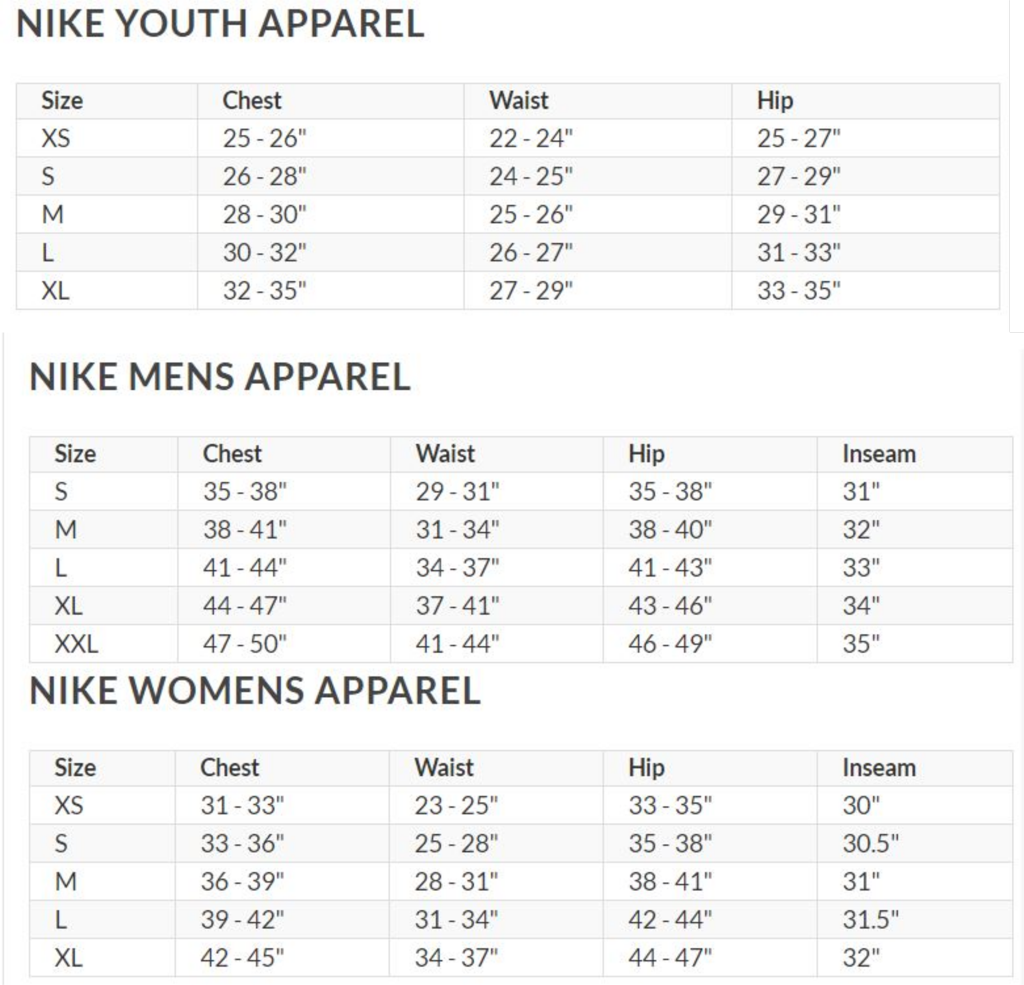Screen dimensions: 1024x985
Task: Click the NIKE MENS APPAREL heading
Action: pos(220,377)
